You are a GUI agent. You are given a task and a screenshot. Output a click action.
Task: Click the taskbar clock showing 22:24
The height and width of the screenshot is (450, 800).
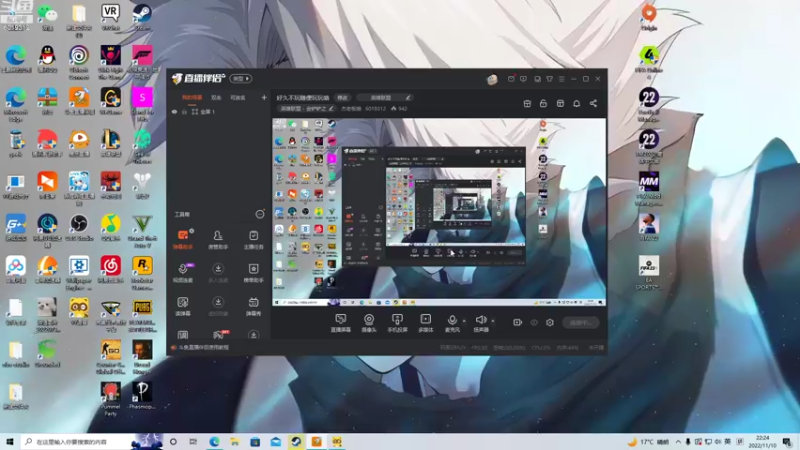[x=762, y=442]
